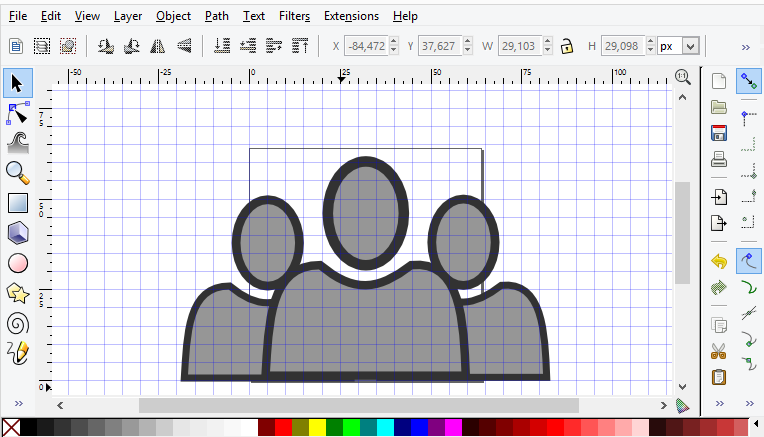Open the Edit menu
This screenshot has height=437, width=764.
tap(51, 16)
